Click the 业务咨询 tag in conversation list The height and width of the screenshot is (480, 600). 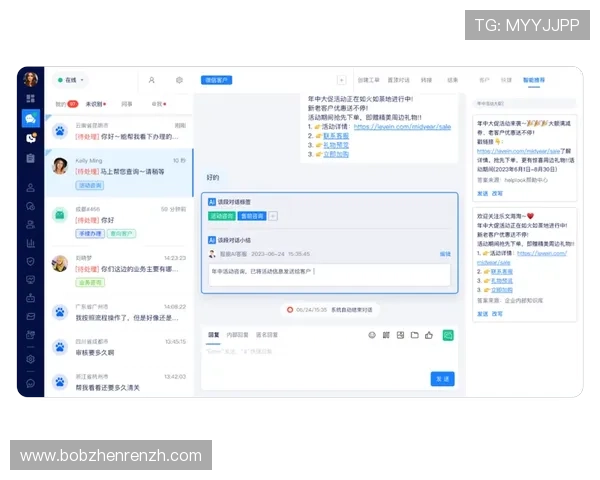tap(90, 282)
